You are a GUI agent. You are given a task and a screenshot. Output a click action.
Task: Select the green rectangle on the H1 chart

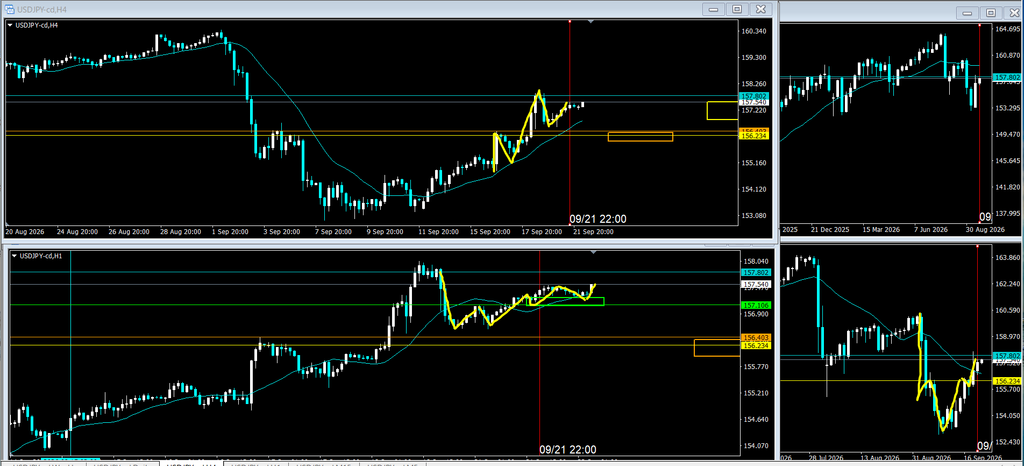(566, 302)
